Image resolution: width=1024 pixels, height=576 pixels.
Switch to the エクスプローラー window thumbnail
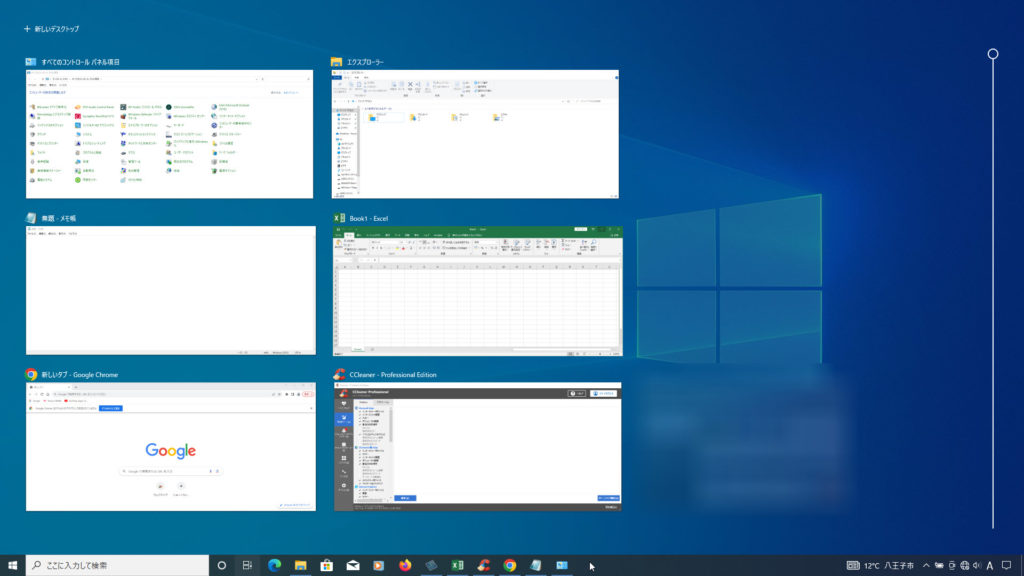pyautogui.click(x=476, y=134)
